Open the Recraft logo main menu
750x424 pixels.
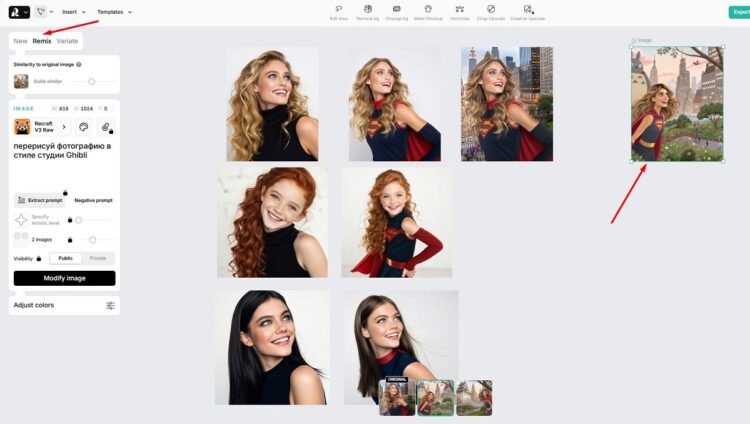(x=19, y=12)
